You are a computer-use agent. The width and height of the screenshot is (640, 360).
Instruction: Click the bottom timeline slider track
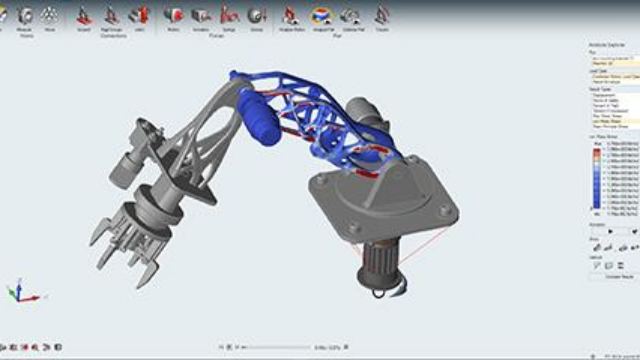pos(278,347)
